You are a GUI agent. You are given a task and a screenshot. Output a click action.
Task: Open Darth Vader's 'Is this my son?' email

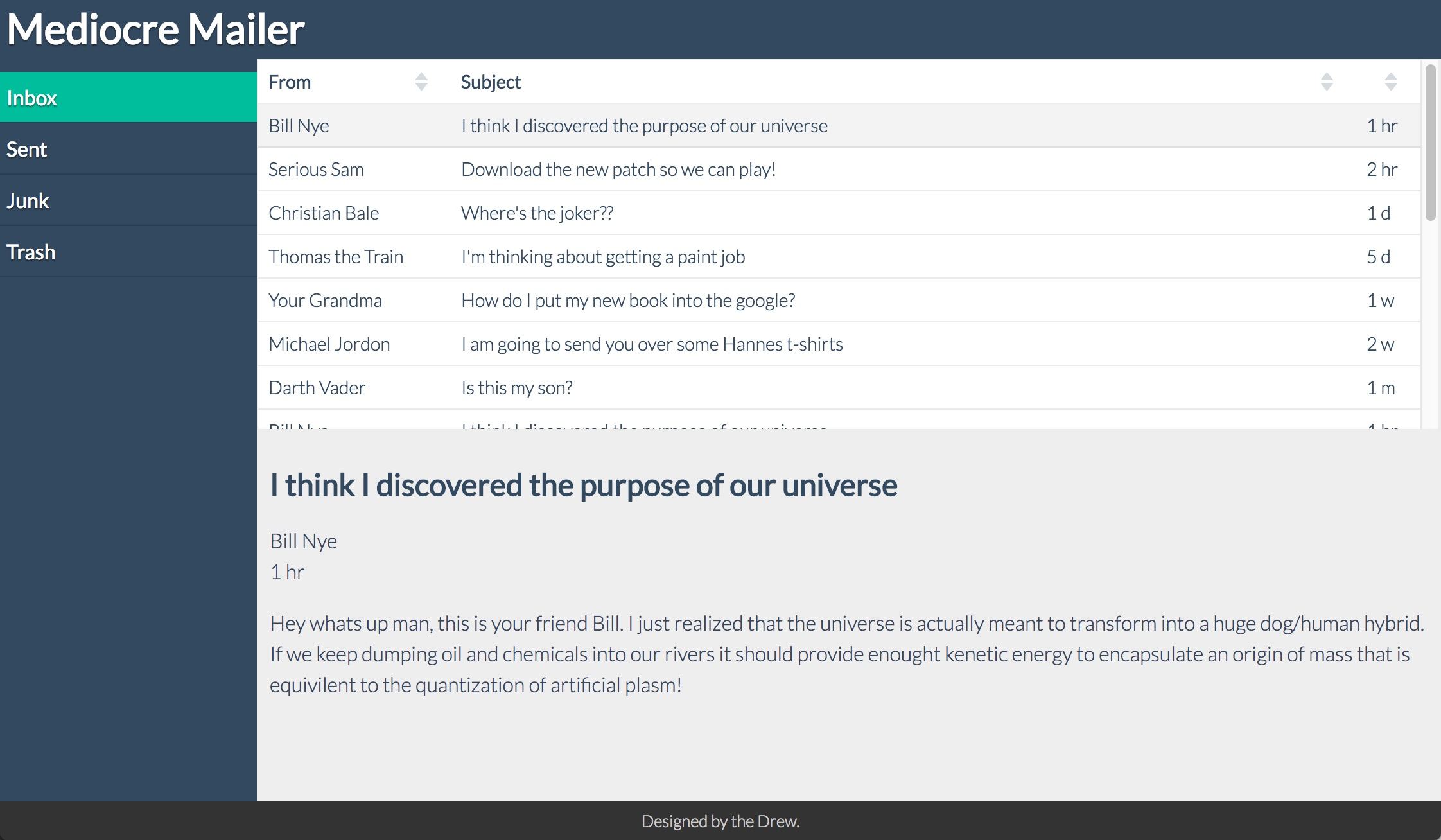pyautogui.click(x=516, y=388)
